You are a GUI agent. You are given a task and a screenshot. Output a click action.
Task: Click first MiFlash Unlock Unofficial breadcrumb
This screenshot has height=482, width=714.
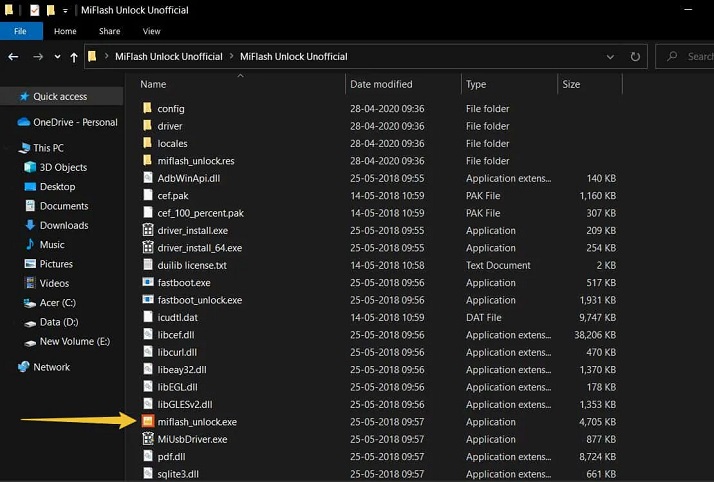point(168,56)
